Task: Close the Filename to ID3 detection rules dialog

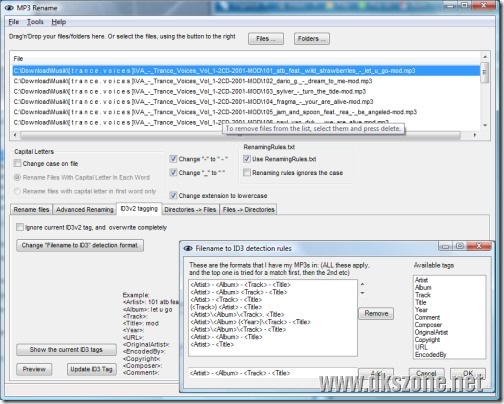Action: point(479,246)
